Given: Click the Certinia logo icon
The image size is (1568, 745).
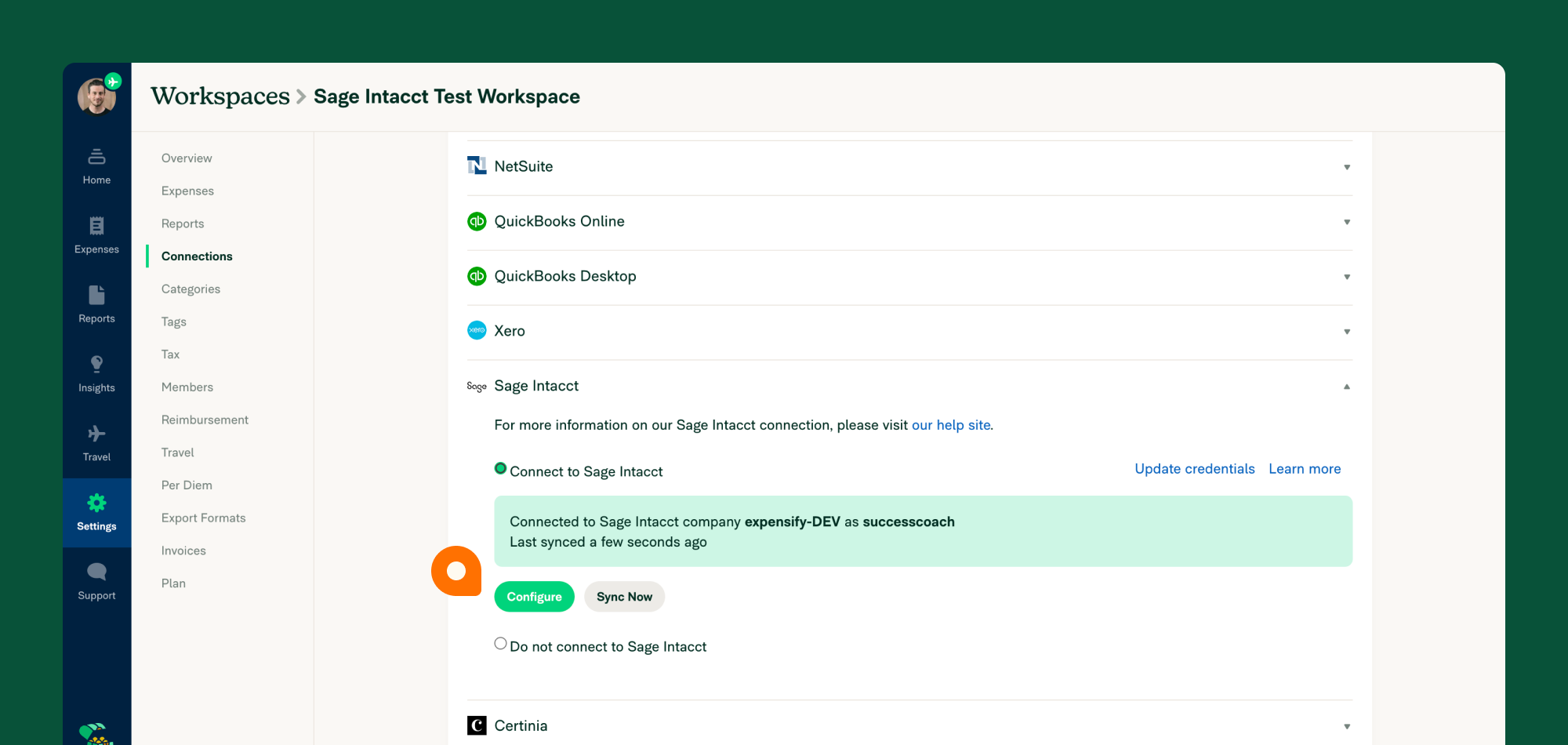Looking at the screenshot, I should (x=477, y=725).
